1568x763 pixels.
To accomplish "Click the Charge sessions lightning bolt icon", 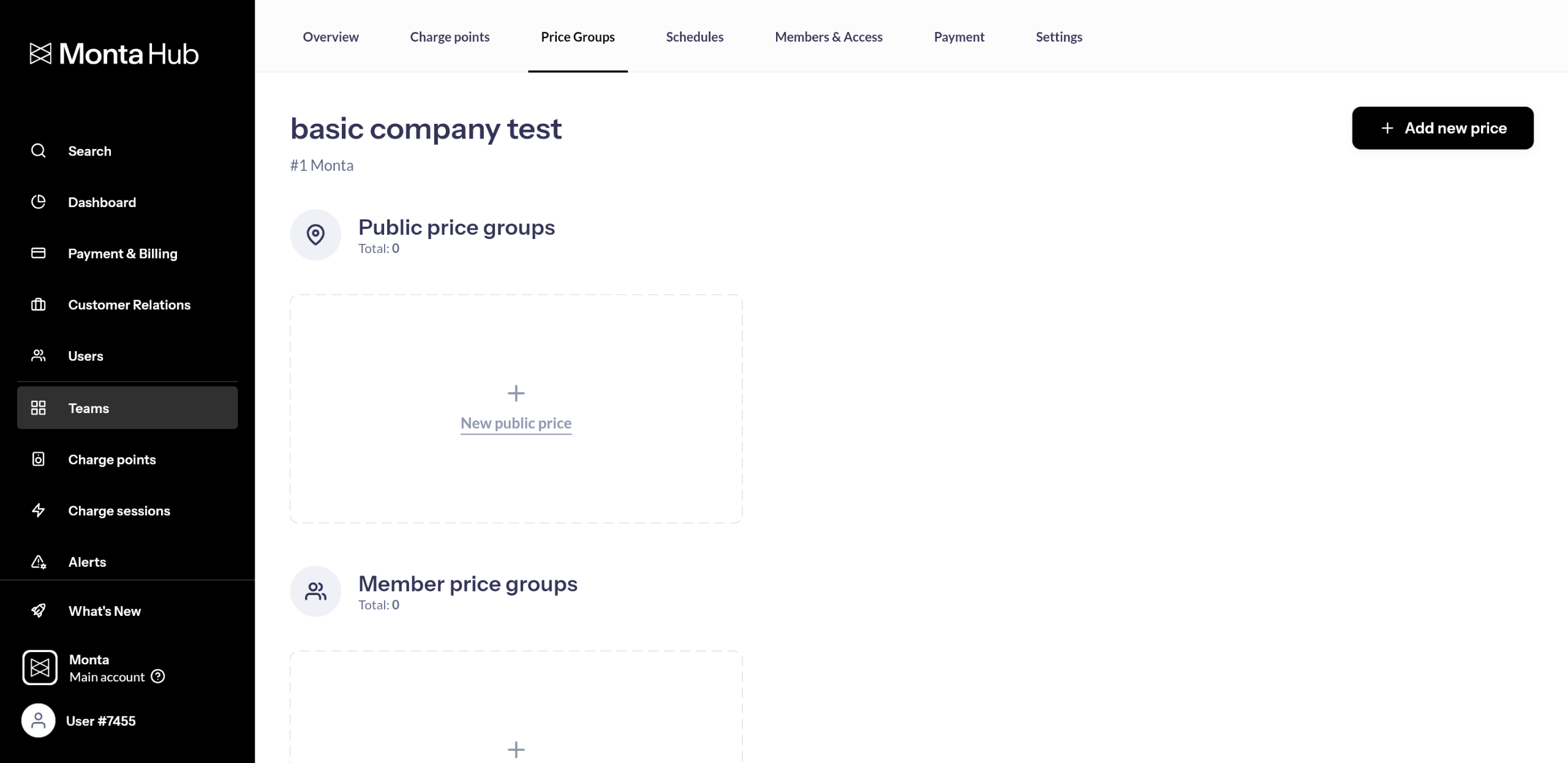I will [38, 511].
